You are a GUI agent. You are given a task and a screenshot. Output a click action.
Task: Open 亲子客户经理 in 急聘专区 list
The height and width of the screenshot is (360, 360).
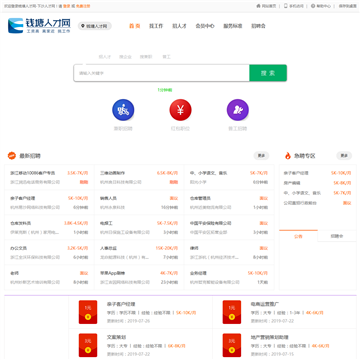296,173
